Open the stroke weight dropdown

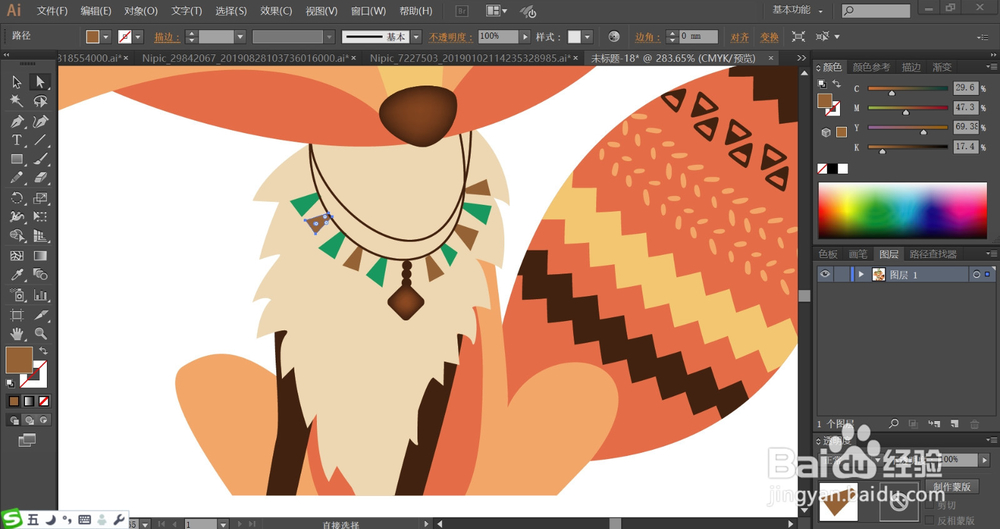(x=240, y=37)
